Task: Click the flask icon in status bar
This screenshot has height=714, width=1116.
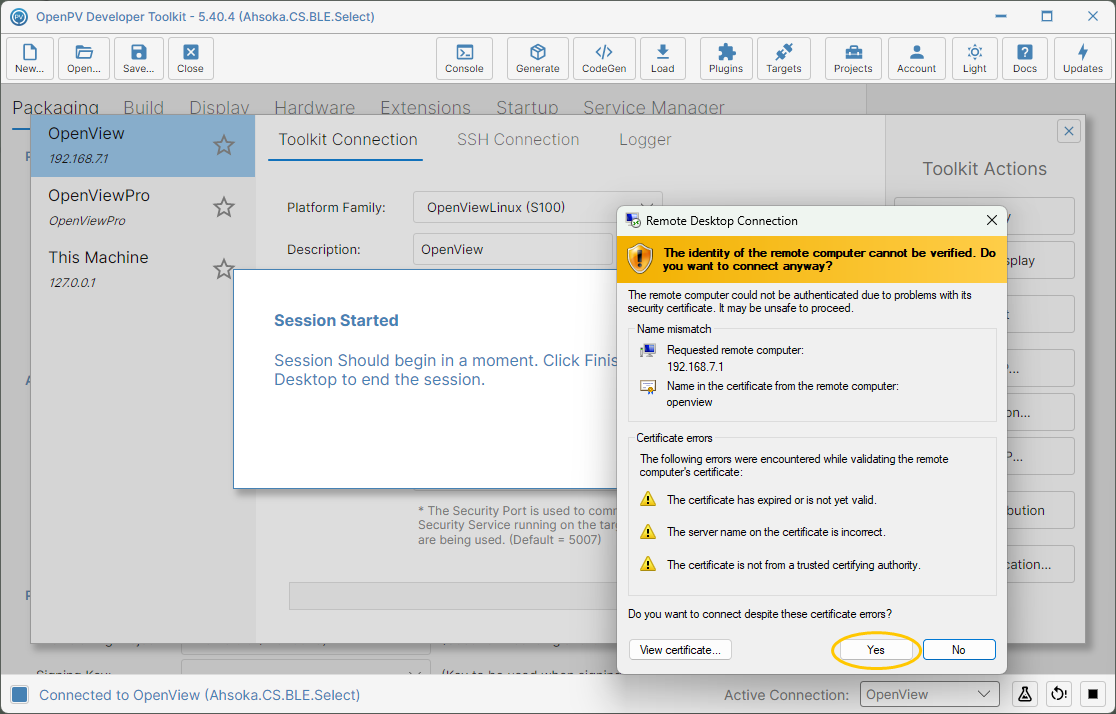Action: (x=1024, y=694)
